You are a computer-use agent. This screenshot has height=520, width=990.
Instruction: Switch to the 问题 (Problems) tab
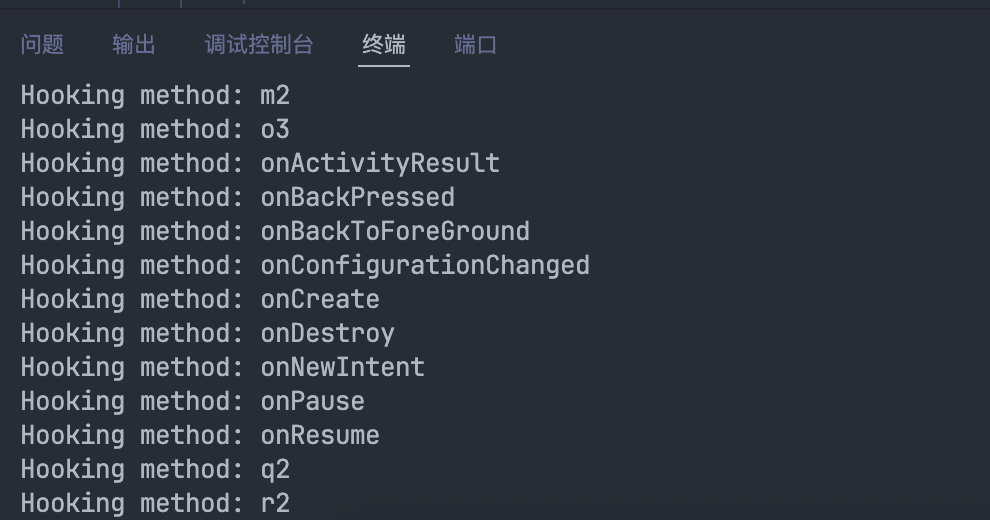point(42,45)
